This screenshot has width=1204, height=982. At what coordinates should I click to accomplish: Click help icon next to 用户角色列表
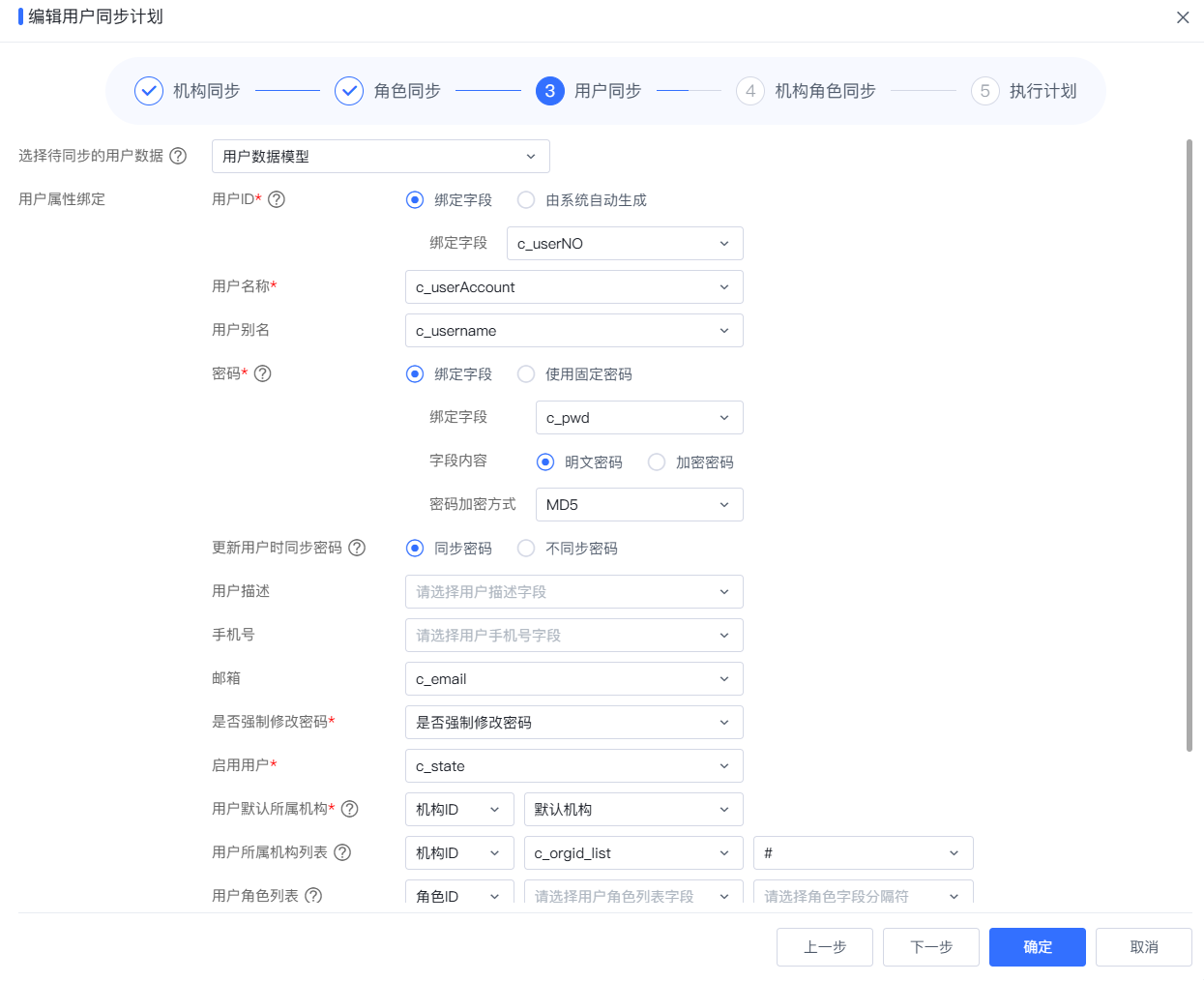pos(313,896)
